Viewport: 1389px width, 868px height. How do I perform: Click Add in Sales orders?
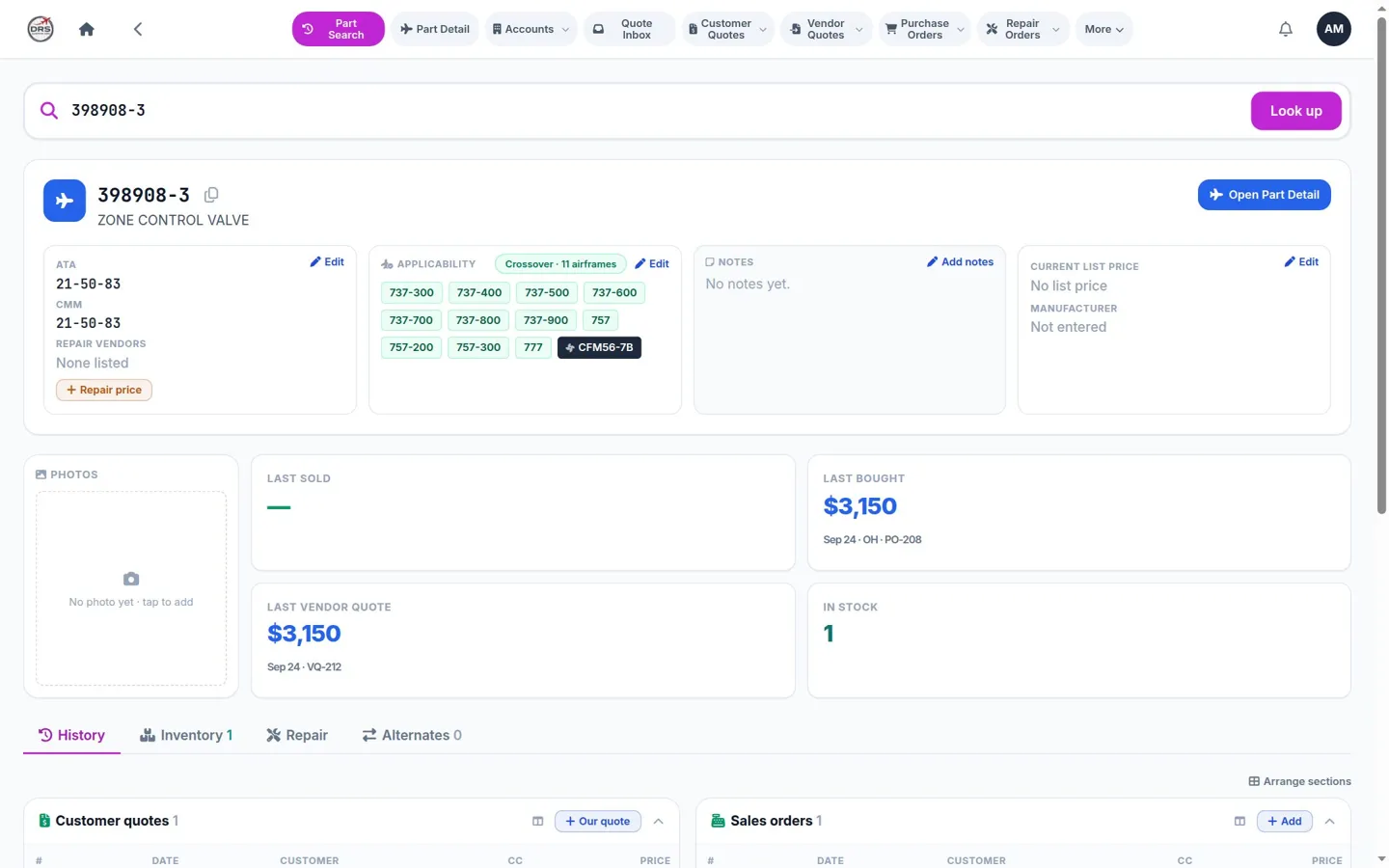tap(1284, 822)
